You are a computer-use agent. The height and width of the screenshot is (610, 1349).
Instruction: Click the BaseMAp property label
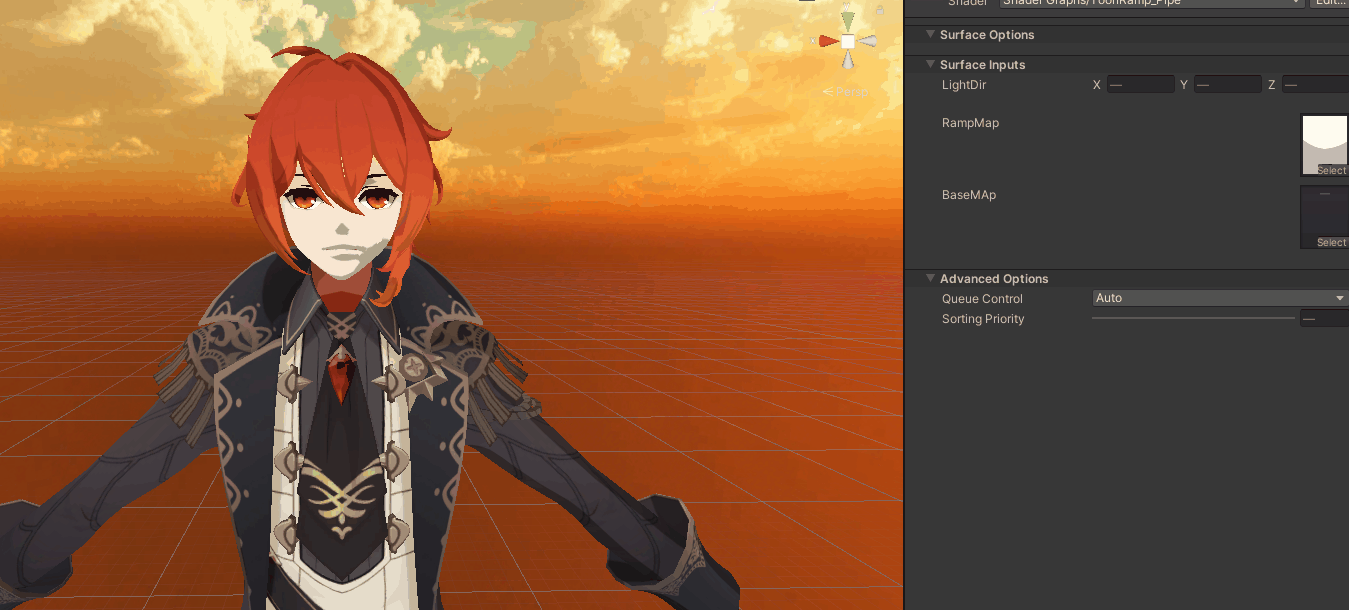point(969,195)
